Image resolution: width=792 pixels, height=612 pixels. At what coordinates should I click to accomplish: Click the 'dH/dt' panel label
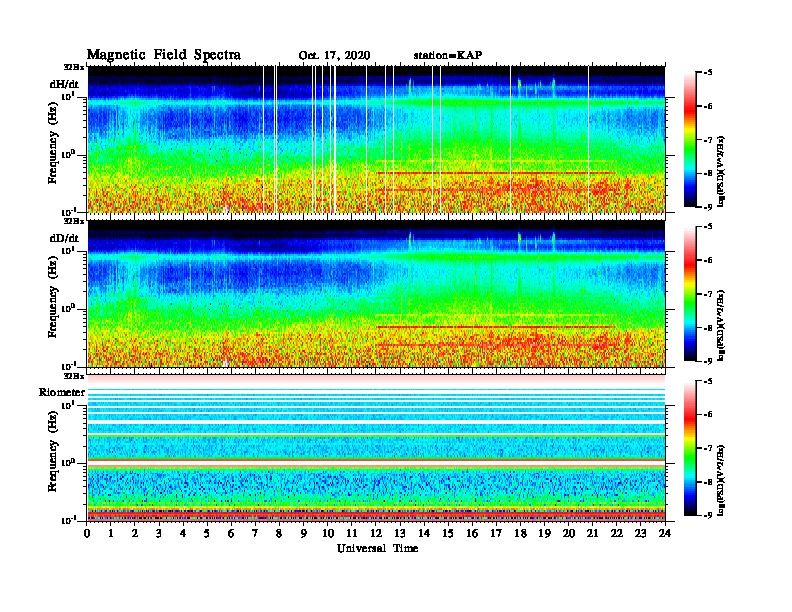pos(64,84)
